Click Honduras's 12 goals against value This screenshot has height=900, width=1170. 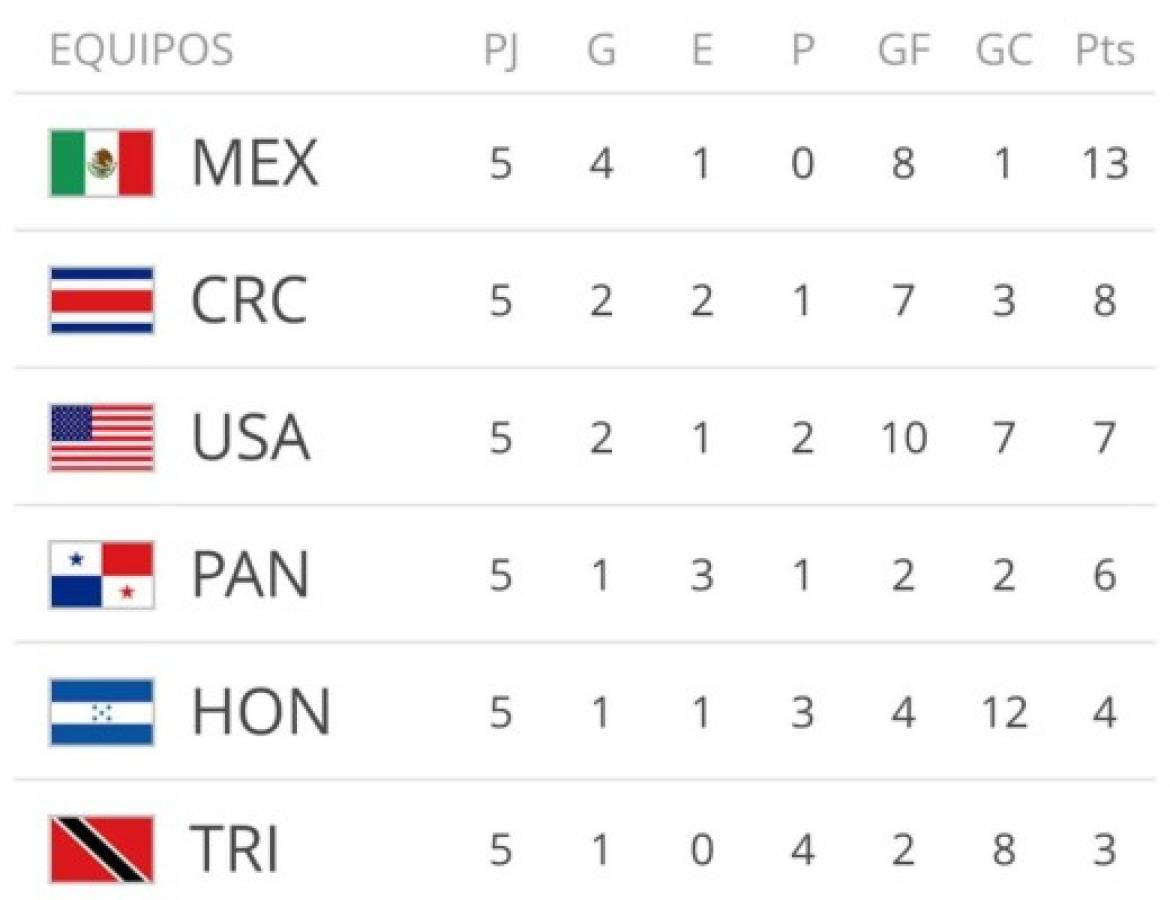[1003, 712]
